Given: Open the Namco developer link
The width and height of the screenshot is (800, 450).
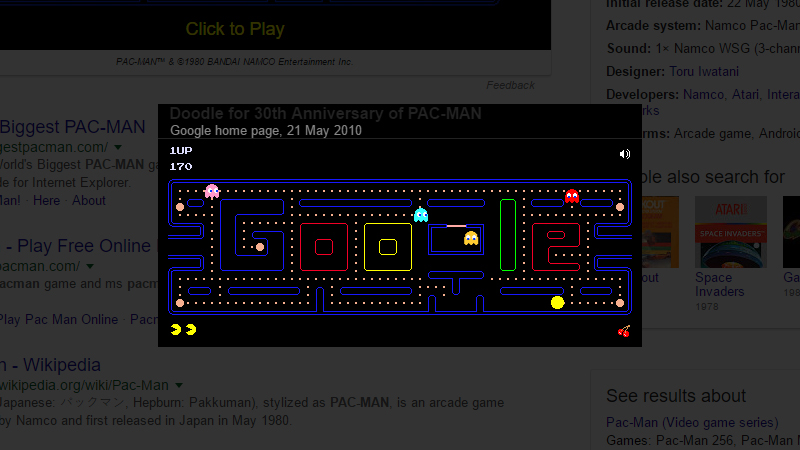Looking at the screenshot, I should [703, 94].
